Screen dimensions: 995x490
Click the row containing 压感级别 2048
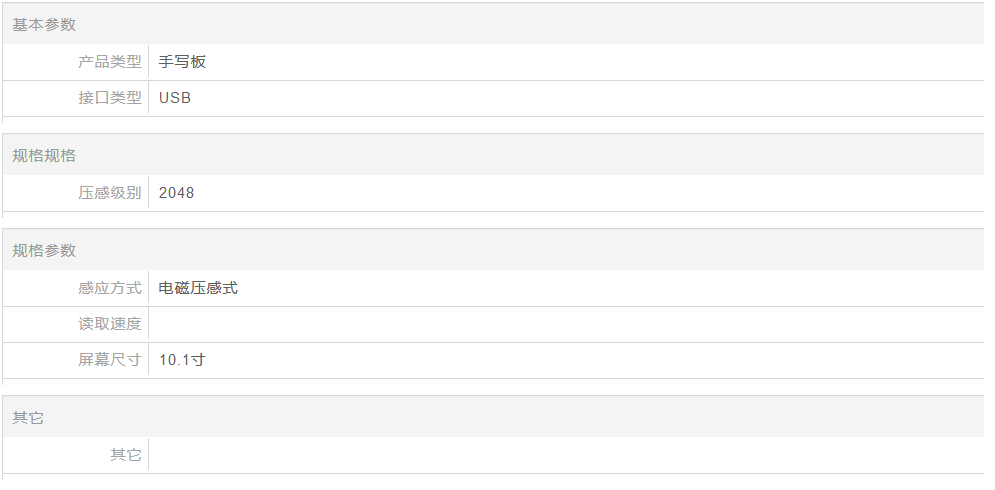click(x=492, y=193)
